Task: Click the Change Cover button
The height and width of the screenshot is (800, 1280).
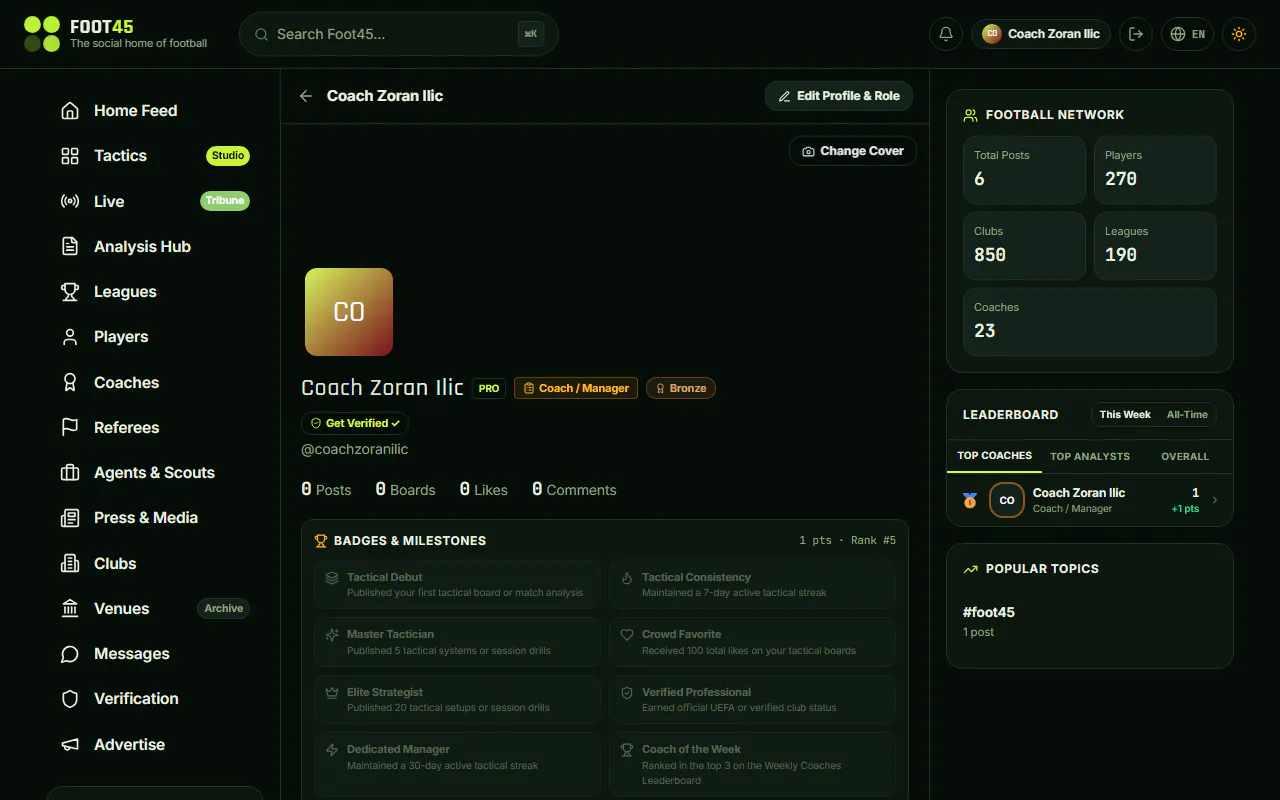Action: tap(853, 151)
